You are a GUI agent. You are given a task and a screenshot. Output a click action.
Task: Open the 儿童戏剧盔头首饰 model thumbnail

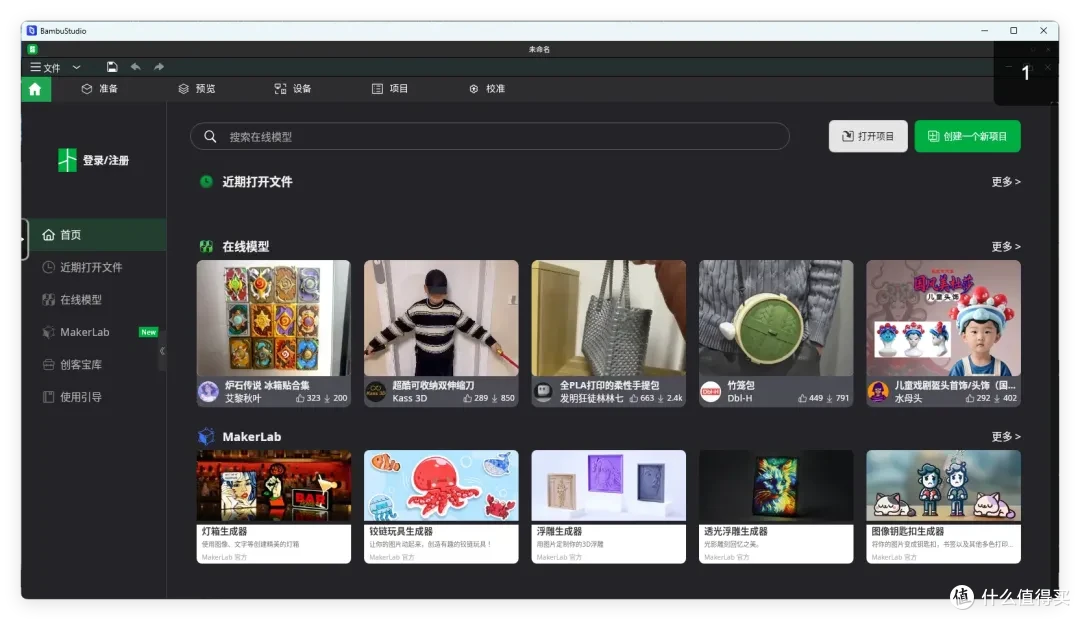click(943, 318)
